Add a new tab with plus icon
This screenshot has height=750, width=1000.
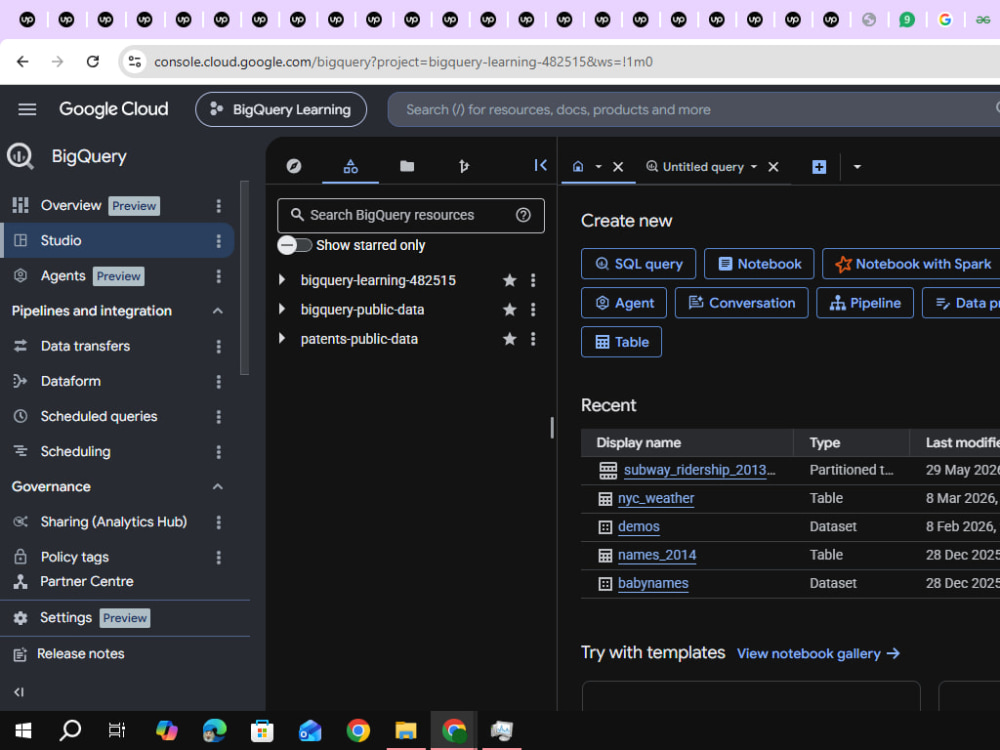click(819, 167)
